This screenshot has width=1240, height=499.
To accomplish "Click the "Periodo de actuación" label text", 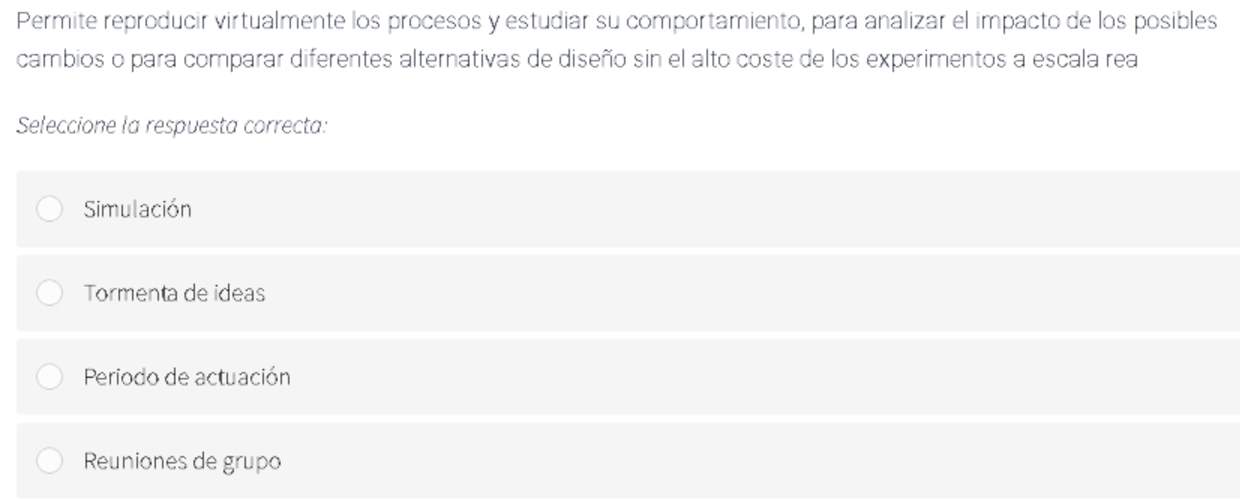I will click(x=187, y=377).
